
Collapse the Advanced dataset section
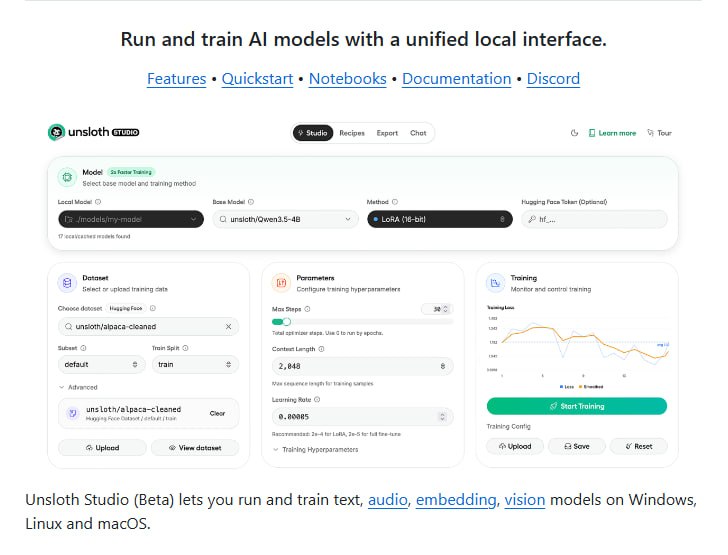click(x=78, y=387)
